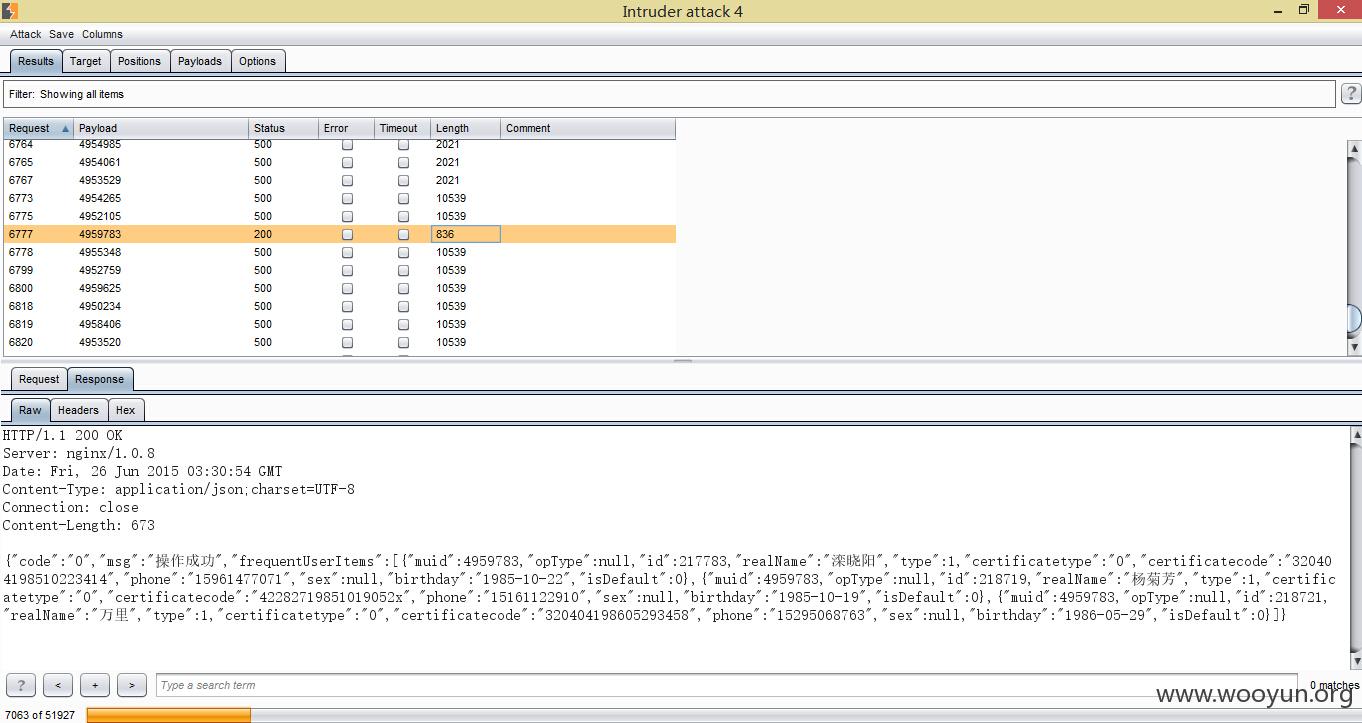The height and width of the screenshot is (723, 1362).
Task: Sort by Request column header
Action: [38, 128]
